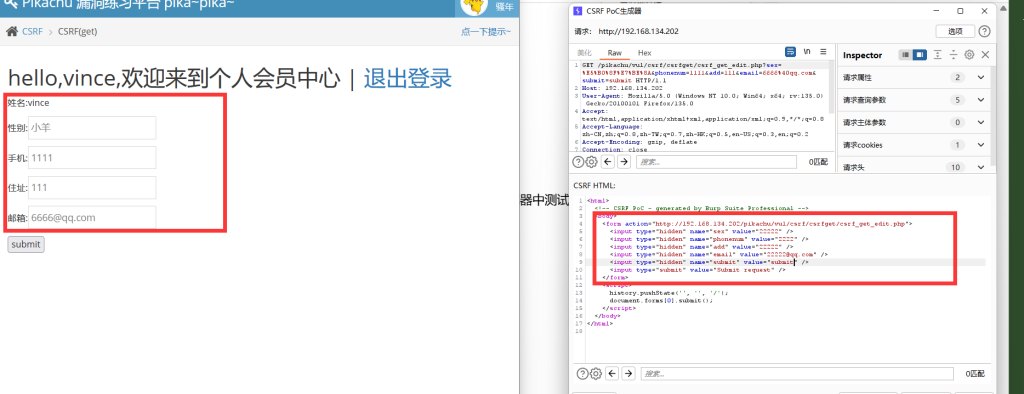Click the CSRF(get) breadcrumb text

[78, 31]
